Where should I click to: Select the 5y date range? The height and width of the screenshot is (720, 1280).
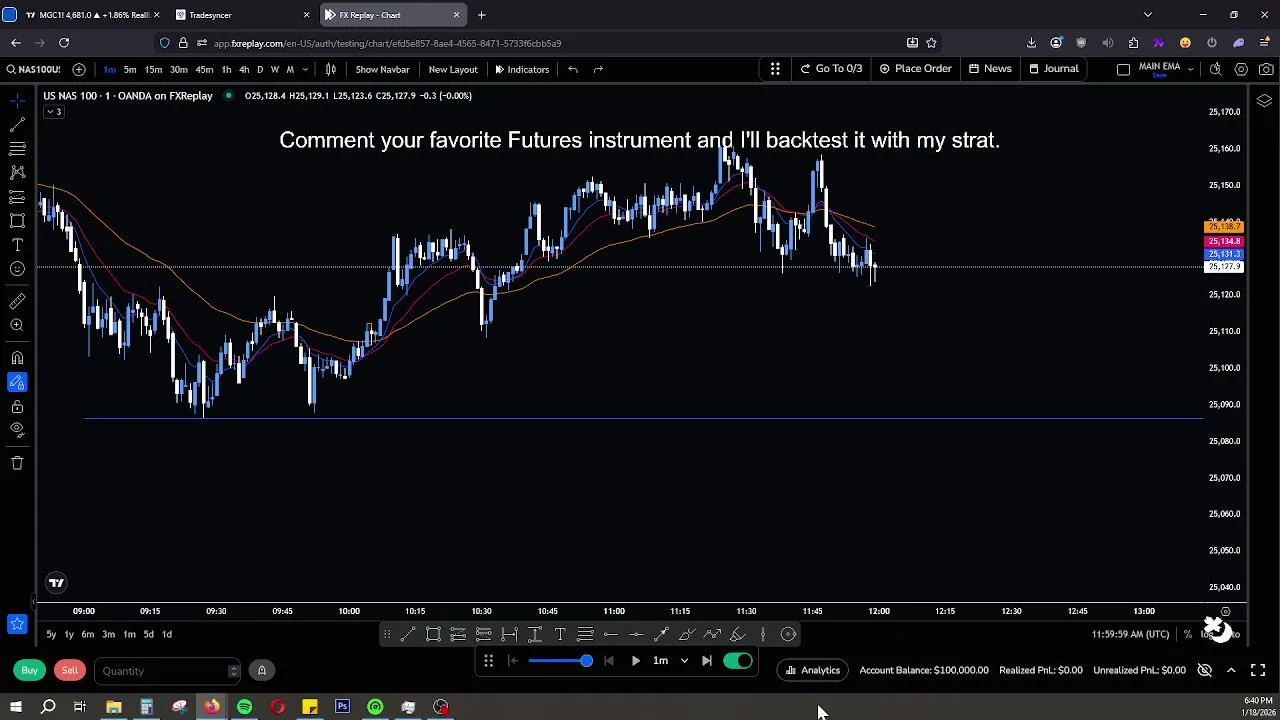tap(51, 634)
